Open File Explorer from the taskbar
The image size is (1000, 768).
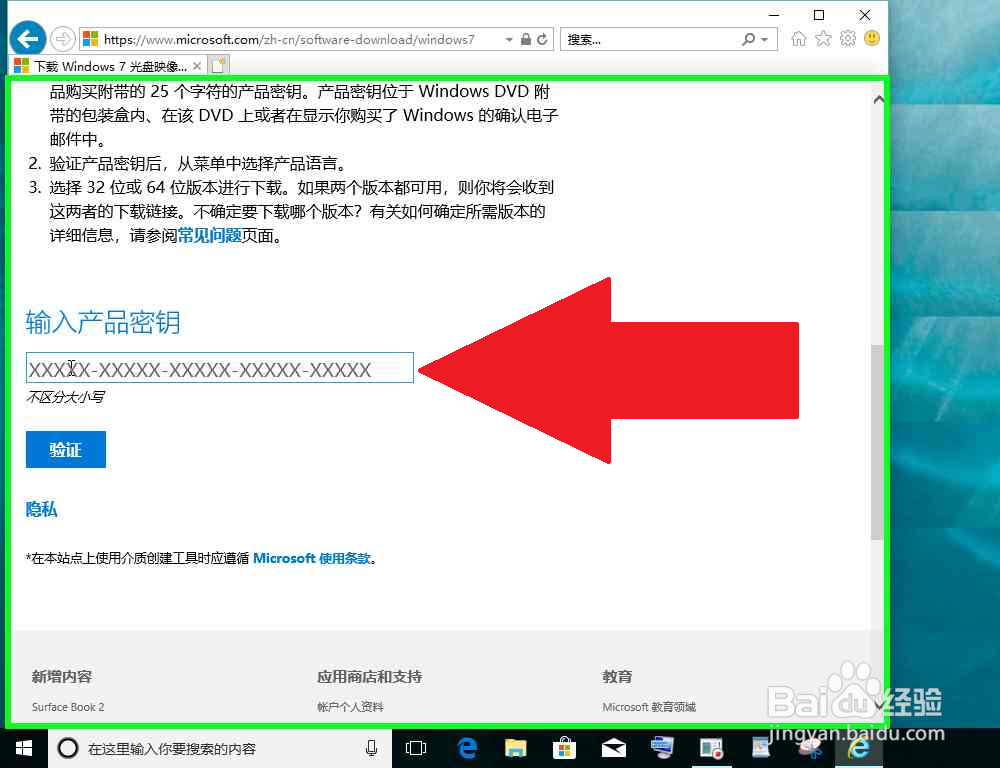(x=515, y=748)
